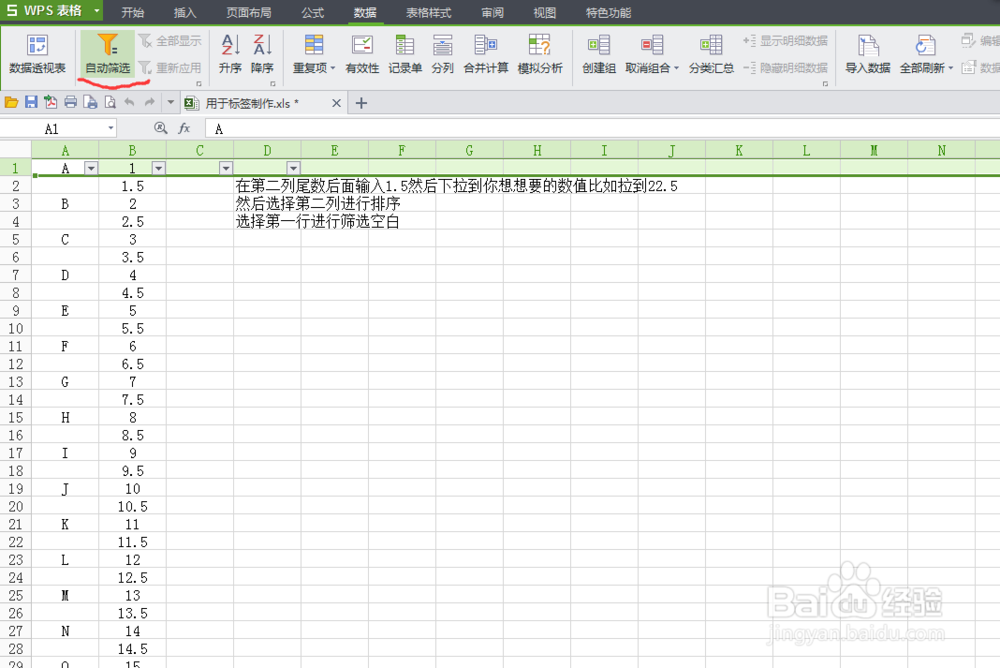Screen dimensions: 1000x668
Task: Click Subtotal (分类汇总)
Action: 711,54
